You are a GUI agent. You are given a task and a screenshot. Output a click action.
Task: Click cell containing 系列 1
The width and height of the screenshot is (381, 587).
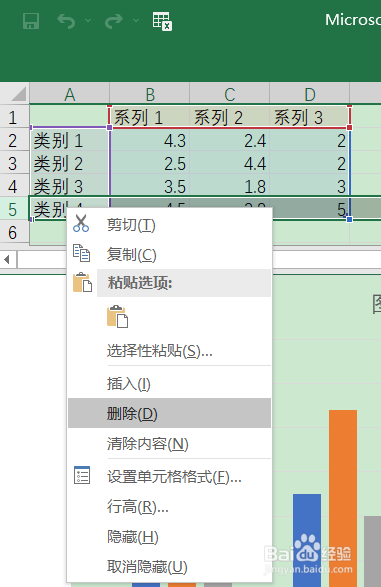pos(150,117)
